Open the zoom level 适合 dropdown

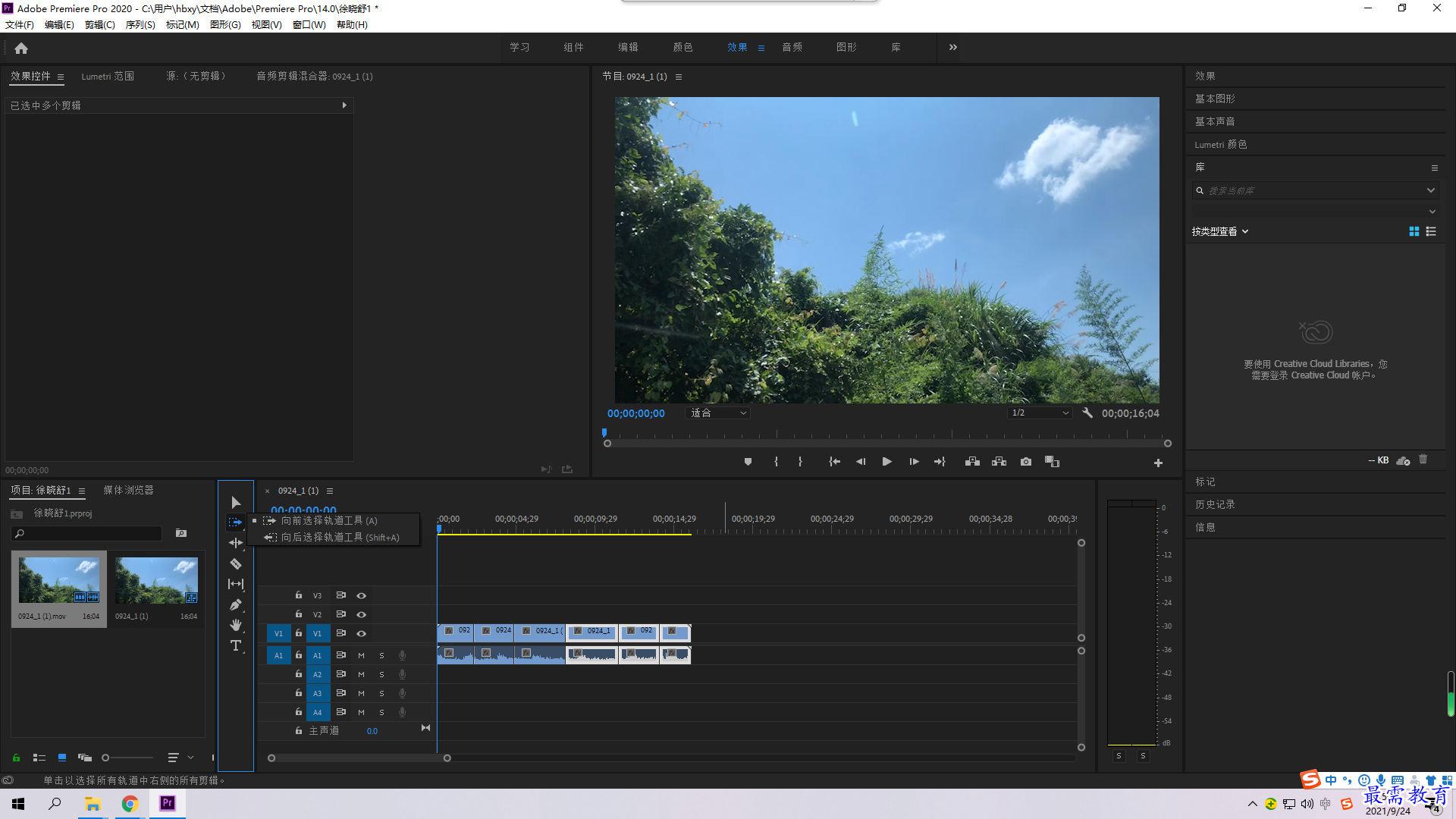point(717,413)
